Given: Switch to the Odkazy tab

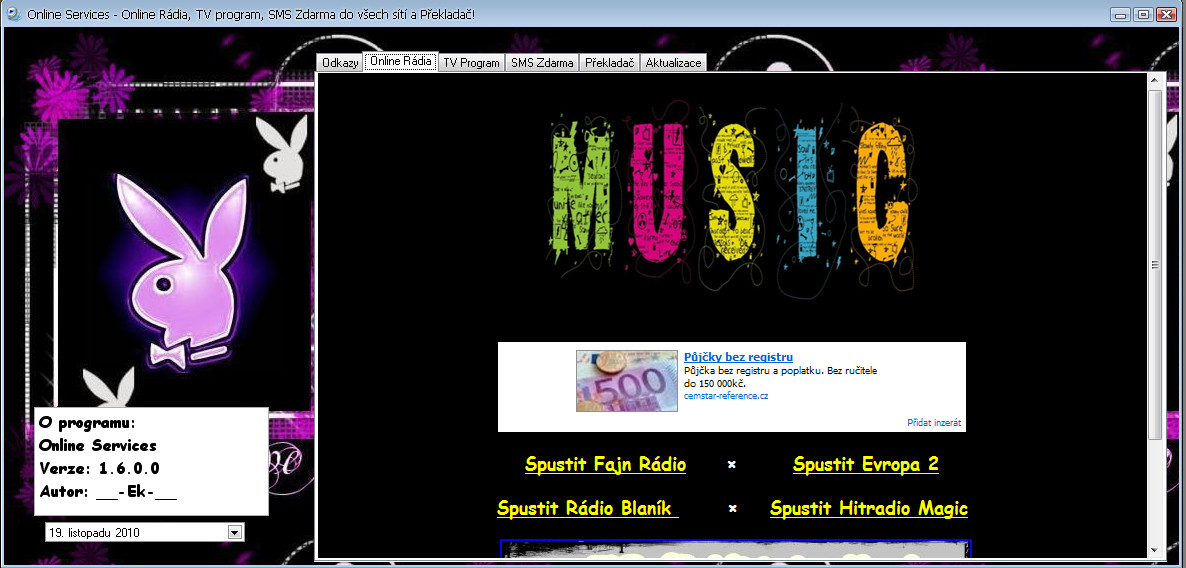Looking at the screenshot, I should (340, 63).
